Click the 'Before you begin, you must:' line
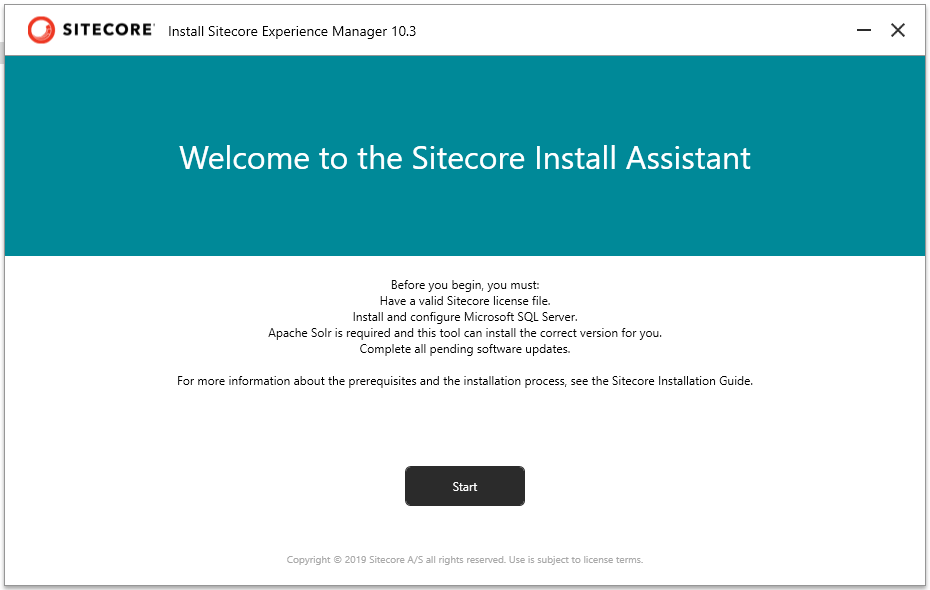 464,285
